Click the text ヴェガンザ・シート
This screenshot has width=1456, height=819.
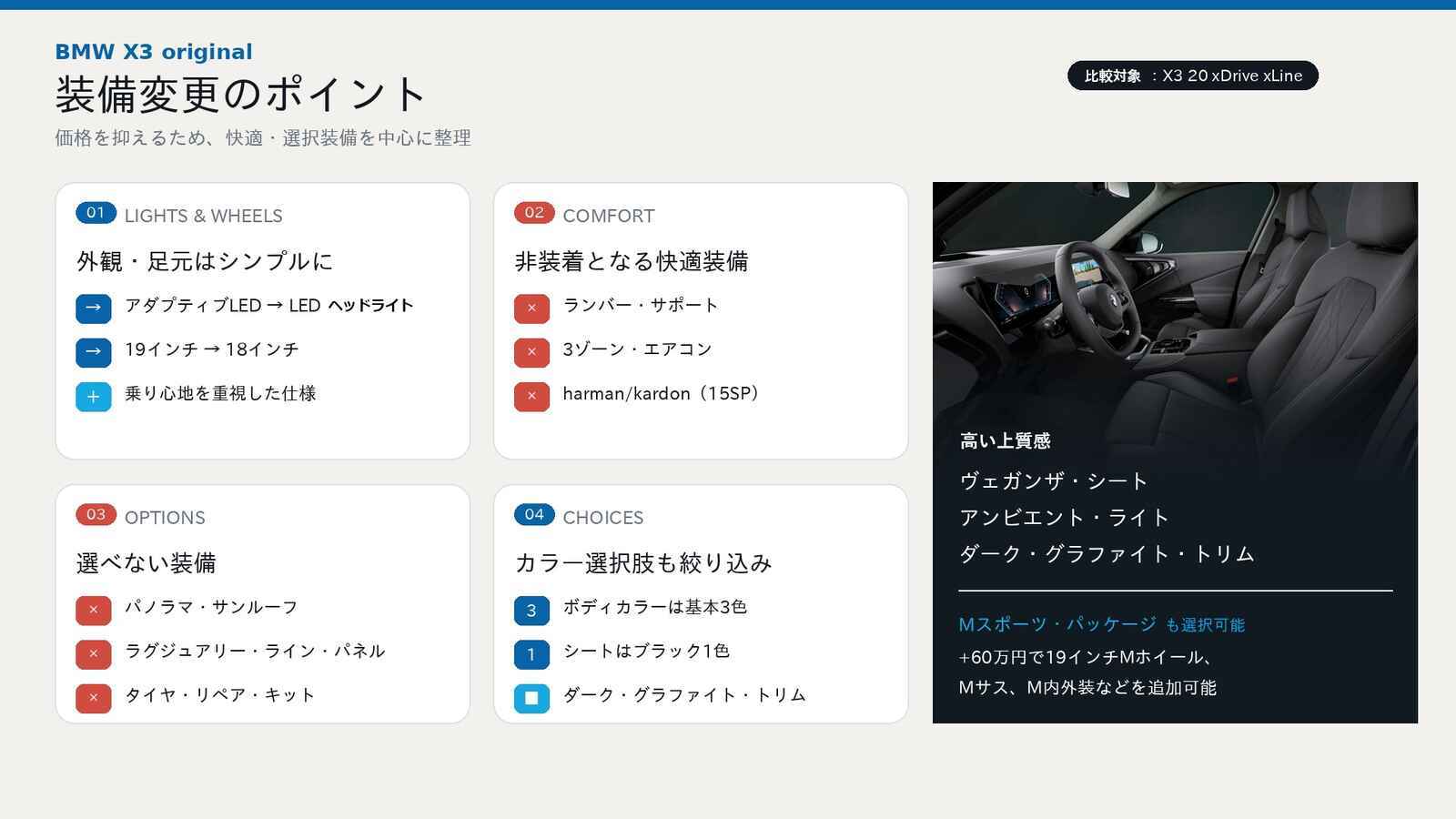1054,481
